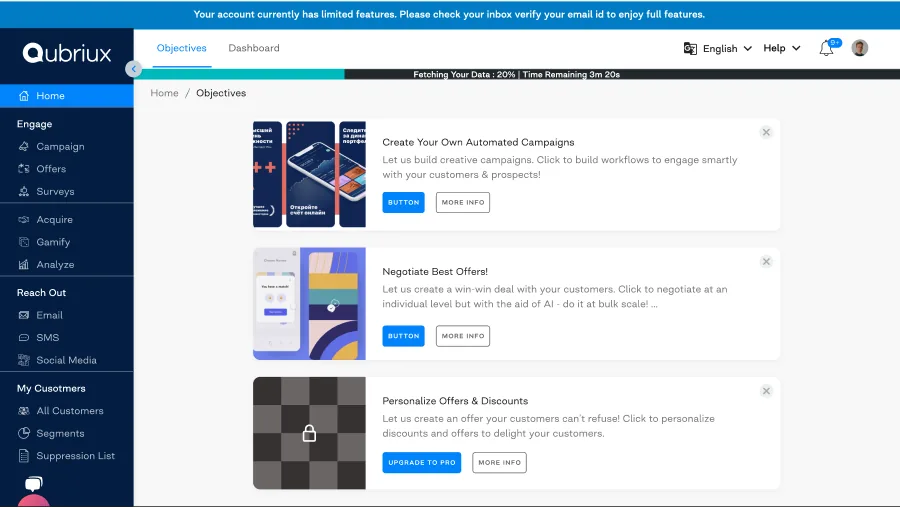Click the Negotiate Best Offers! title
900x507 pixels.
[x=435, y=272]
